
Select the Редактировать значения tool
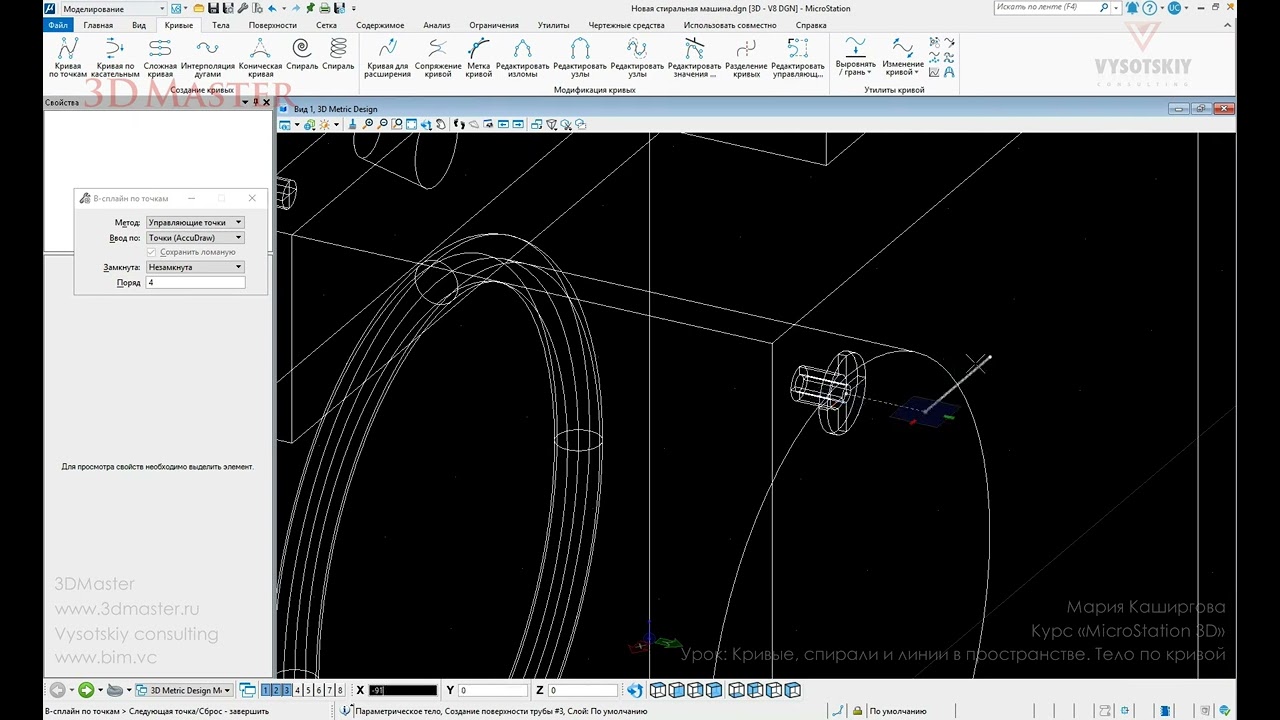[694, 57]
